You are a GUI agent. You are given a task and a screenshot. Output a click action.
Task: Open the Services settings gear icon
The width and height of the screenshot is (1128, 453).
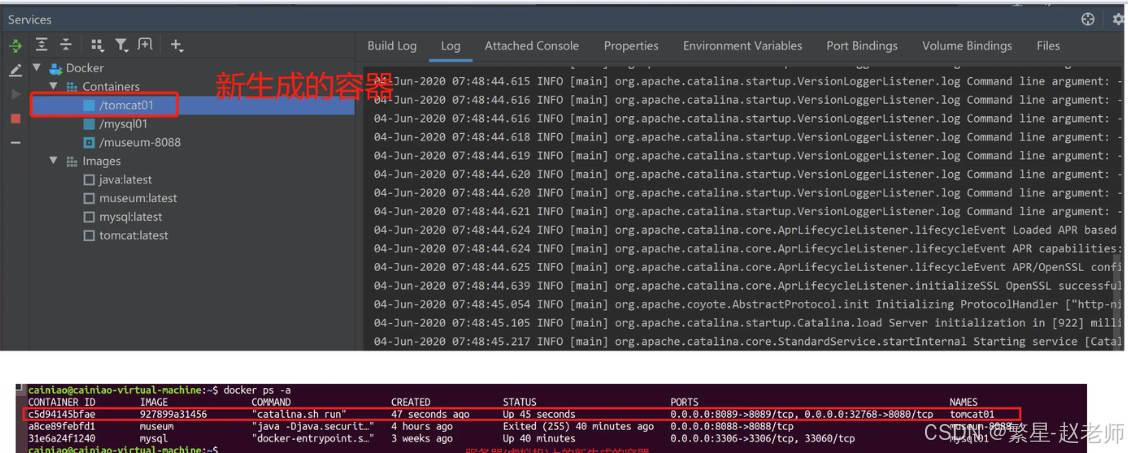click(x=1119, y=19)
